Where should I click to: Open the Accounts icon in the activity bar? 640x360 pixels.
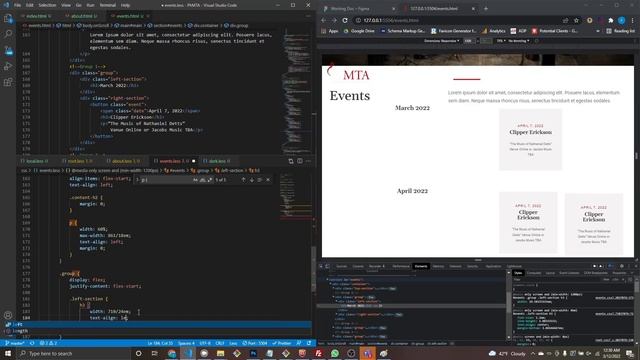click(8, 315)
